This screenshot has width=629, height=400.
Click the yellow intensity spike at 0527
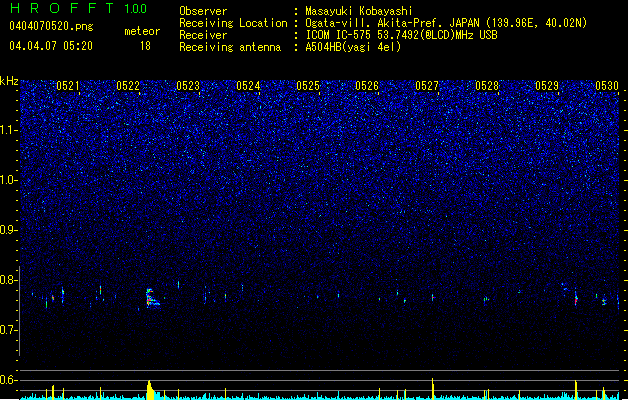tap(432, 389)
